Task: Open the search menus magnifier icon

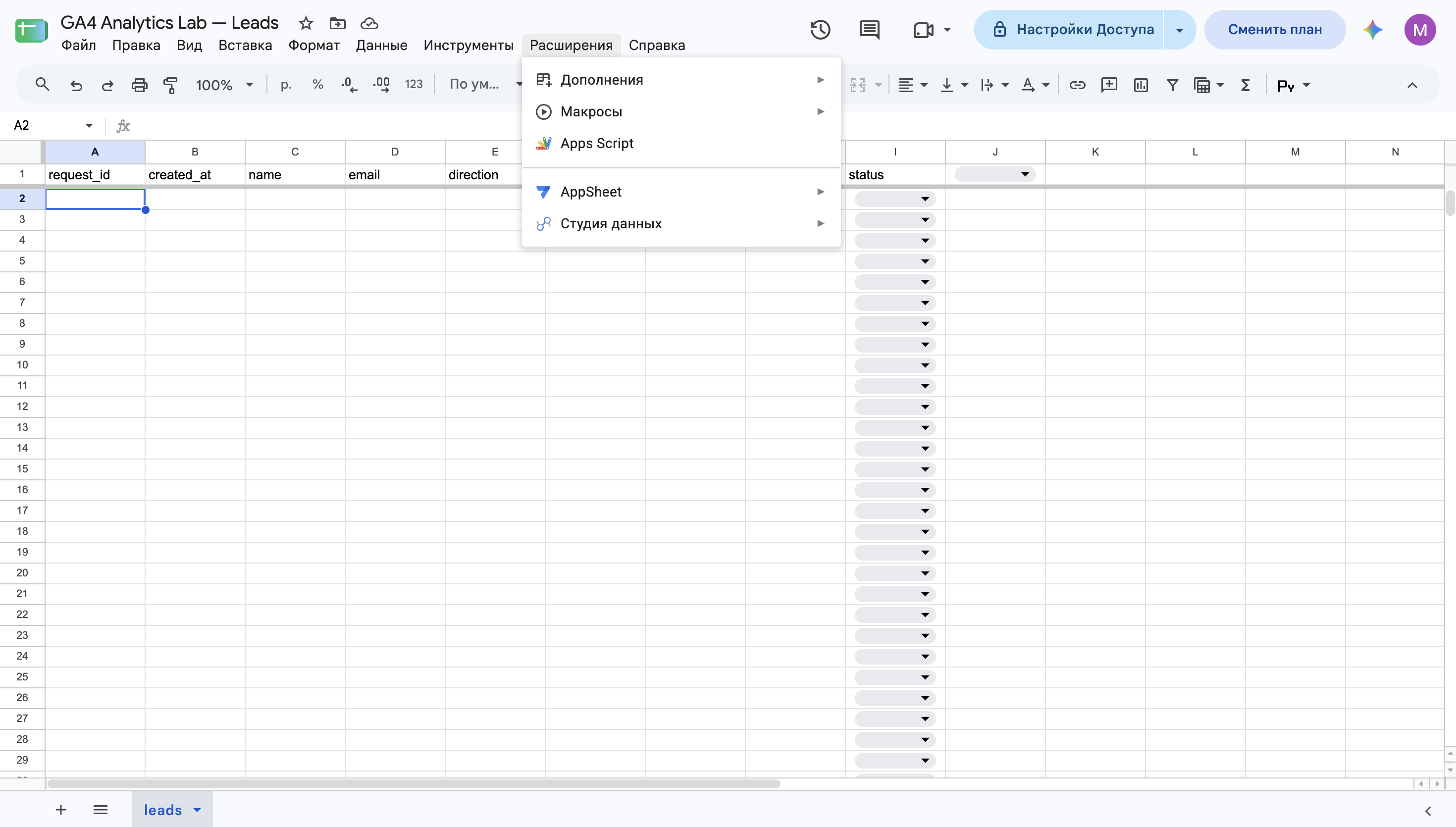Action: pos(42,85)
